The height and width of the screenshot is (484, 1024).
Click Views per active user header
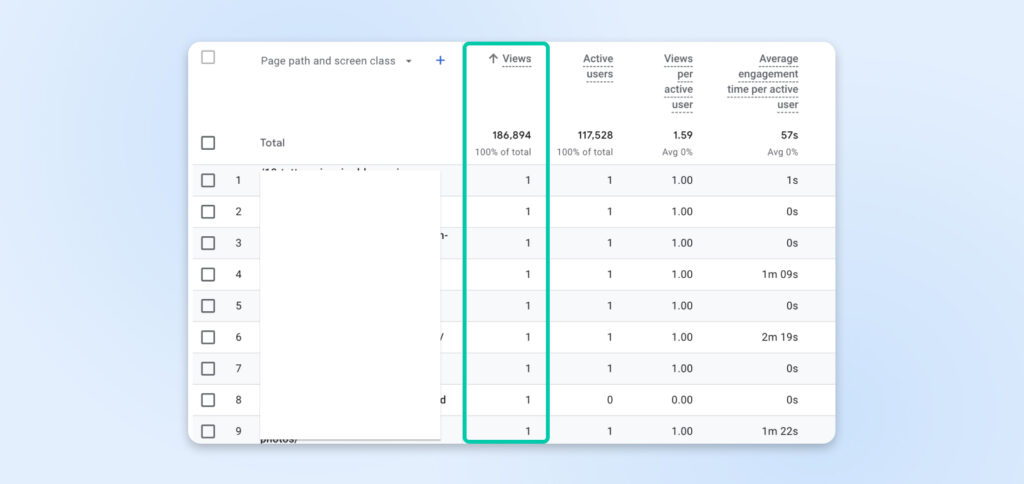coord(678,82)
